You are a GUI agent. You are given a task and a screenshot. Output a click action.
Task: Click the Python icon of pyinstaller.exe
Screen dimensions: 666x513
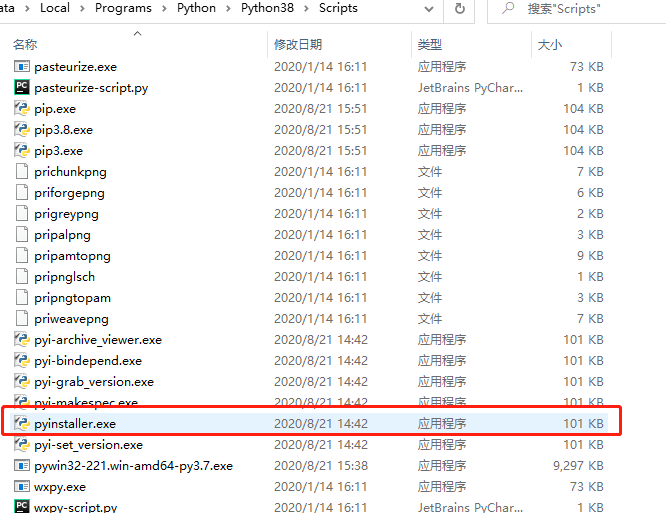22,423
